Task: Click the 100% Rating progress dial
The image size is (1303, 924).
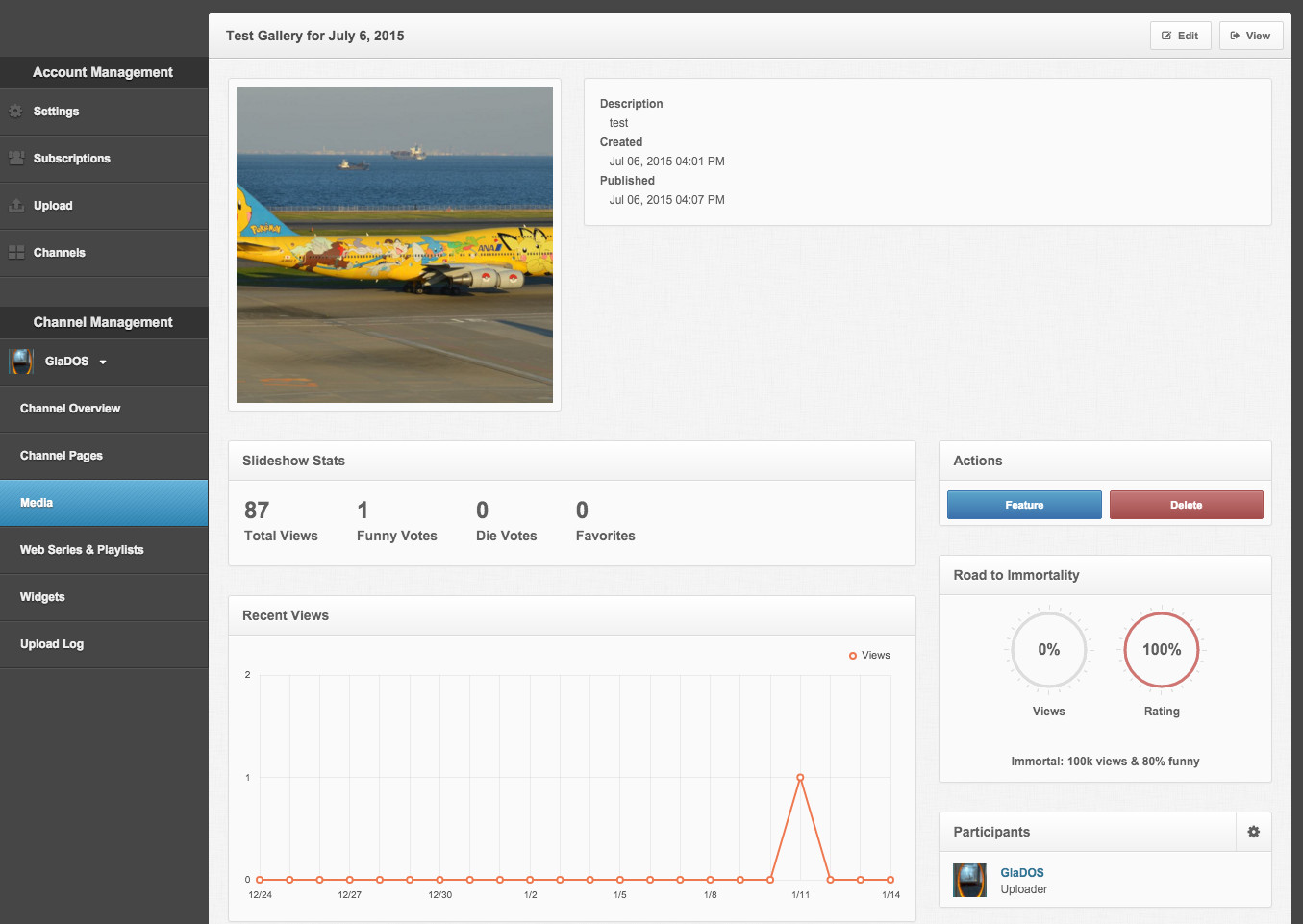Action: tap(1162, 650)
